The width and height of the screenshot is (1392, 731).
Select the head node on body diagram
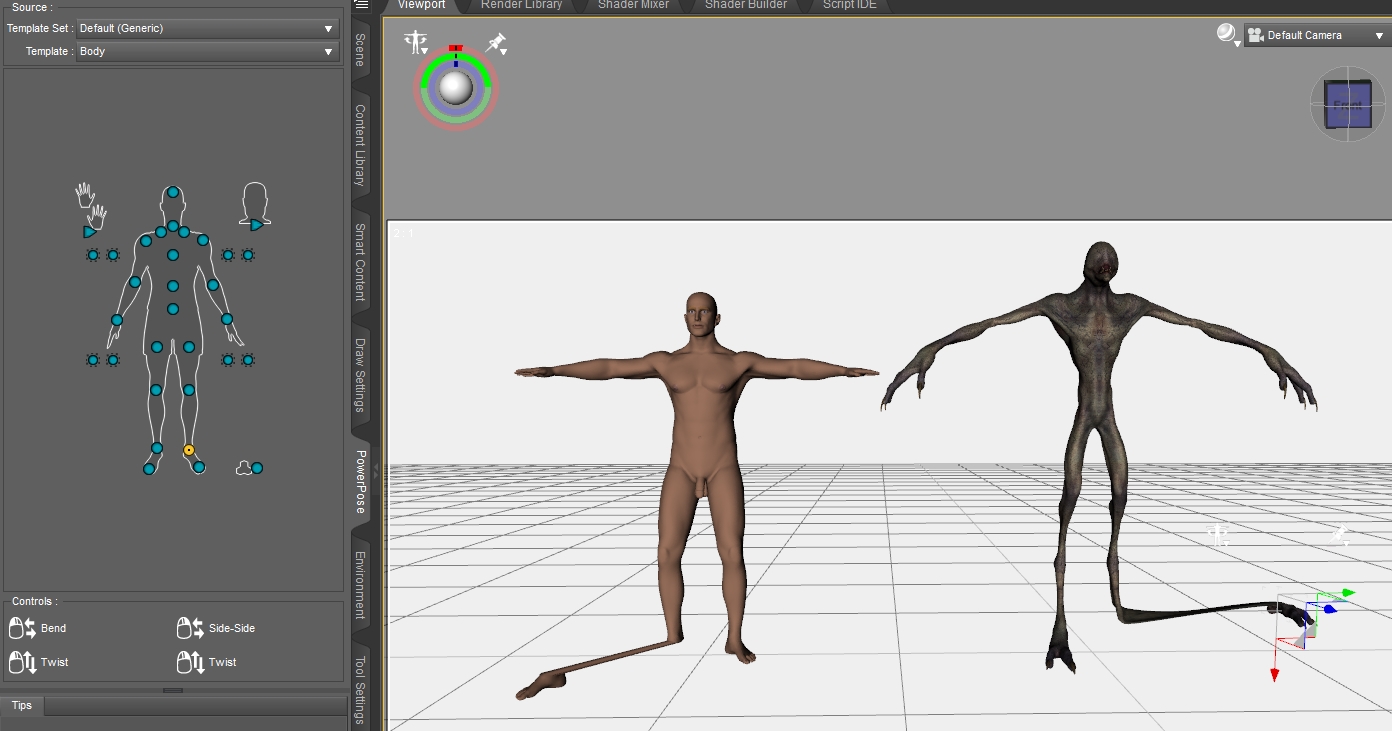click(173, 192)
